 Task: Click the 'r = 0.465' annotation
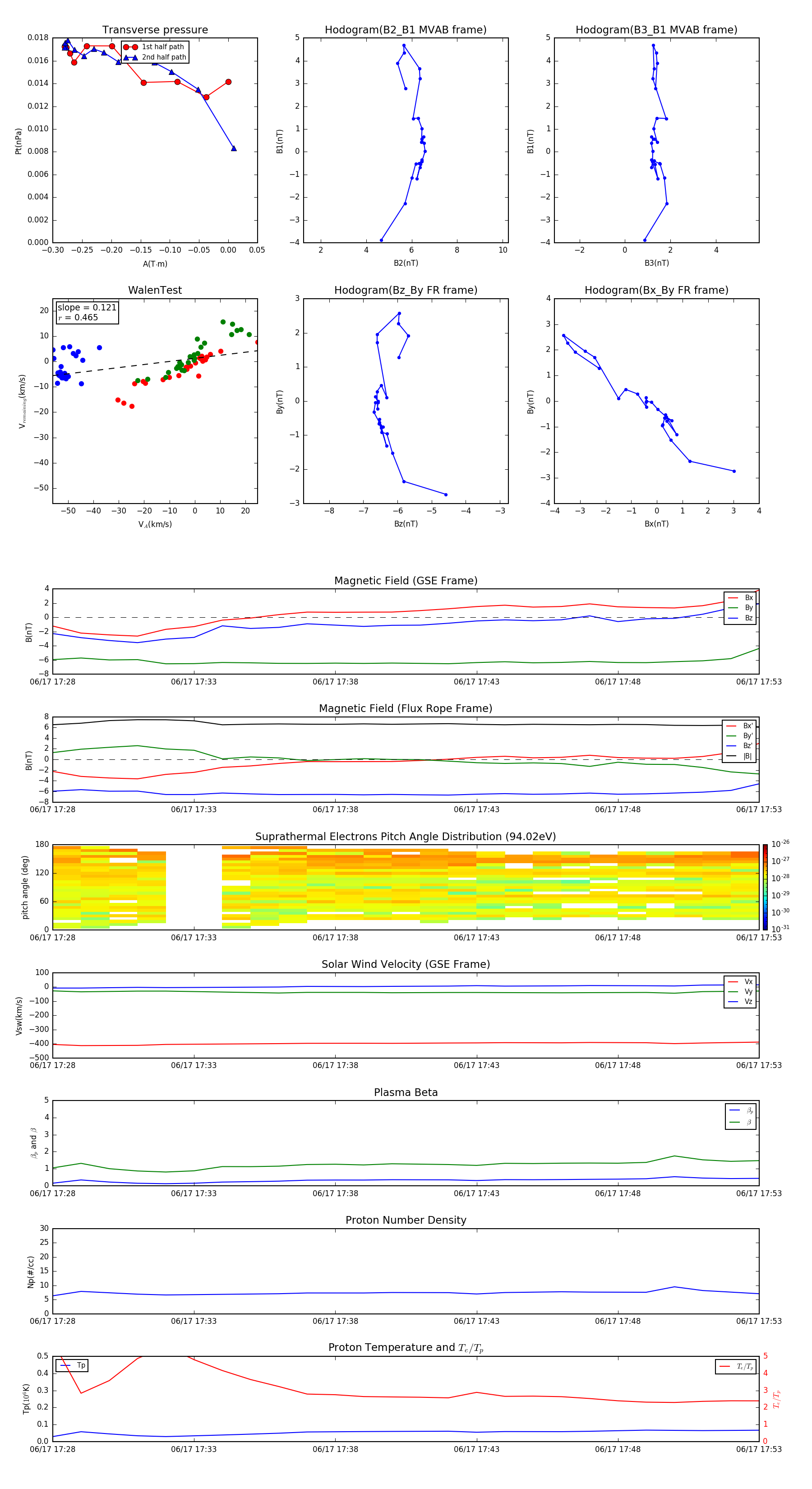pos(78,317)
